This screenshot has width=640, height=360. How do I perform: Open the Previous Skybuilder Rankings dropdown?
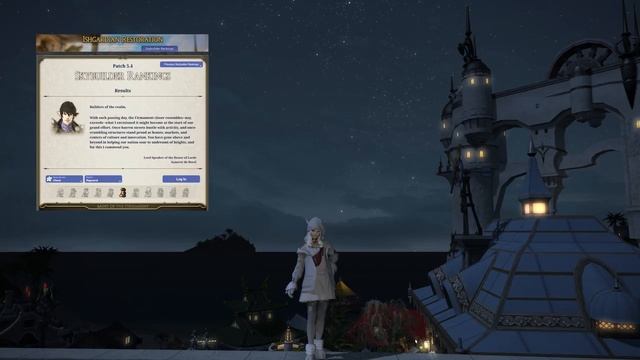pos(181,64)
